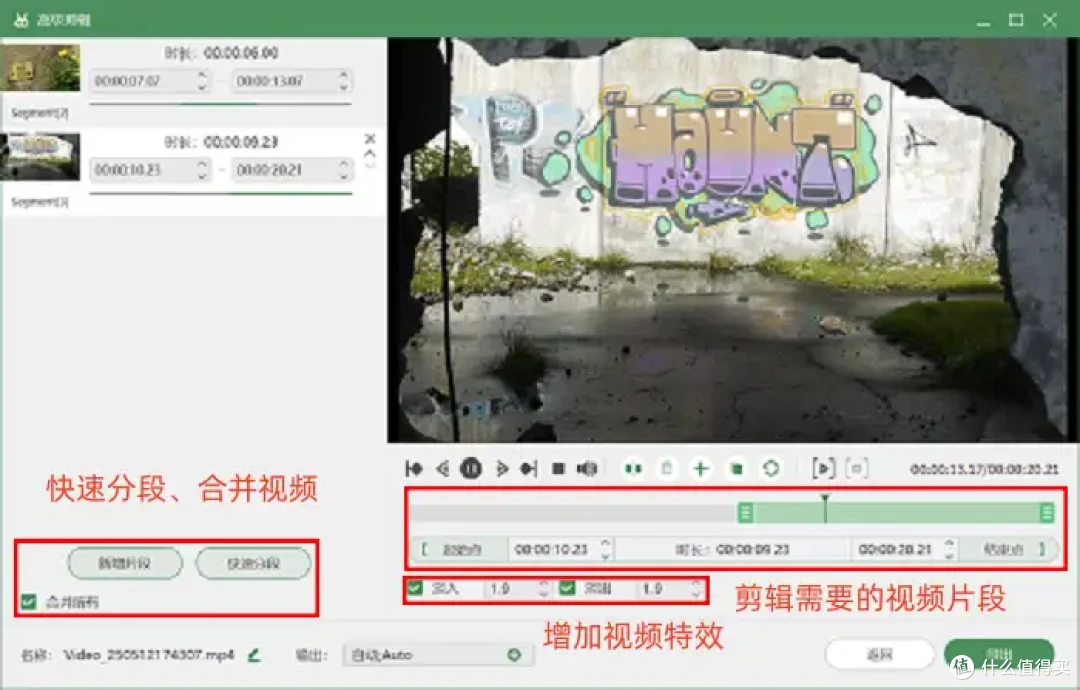Toggle the fade-in checkbox

pos(415,588)
